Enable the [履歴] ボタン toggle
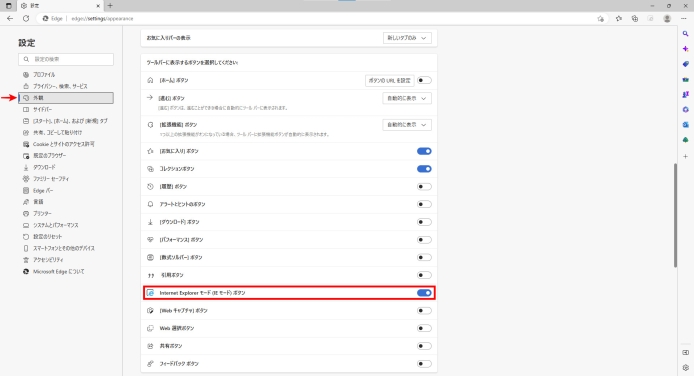Viewport: 694px width, 376px height. (424, 187)
